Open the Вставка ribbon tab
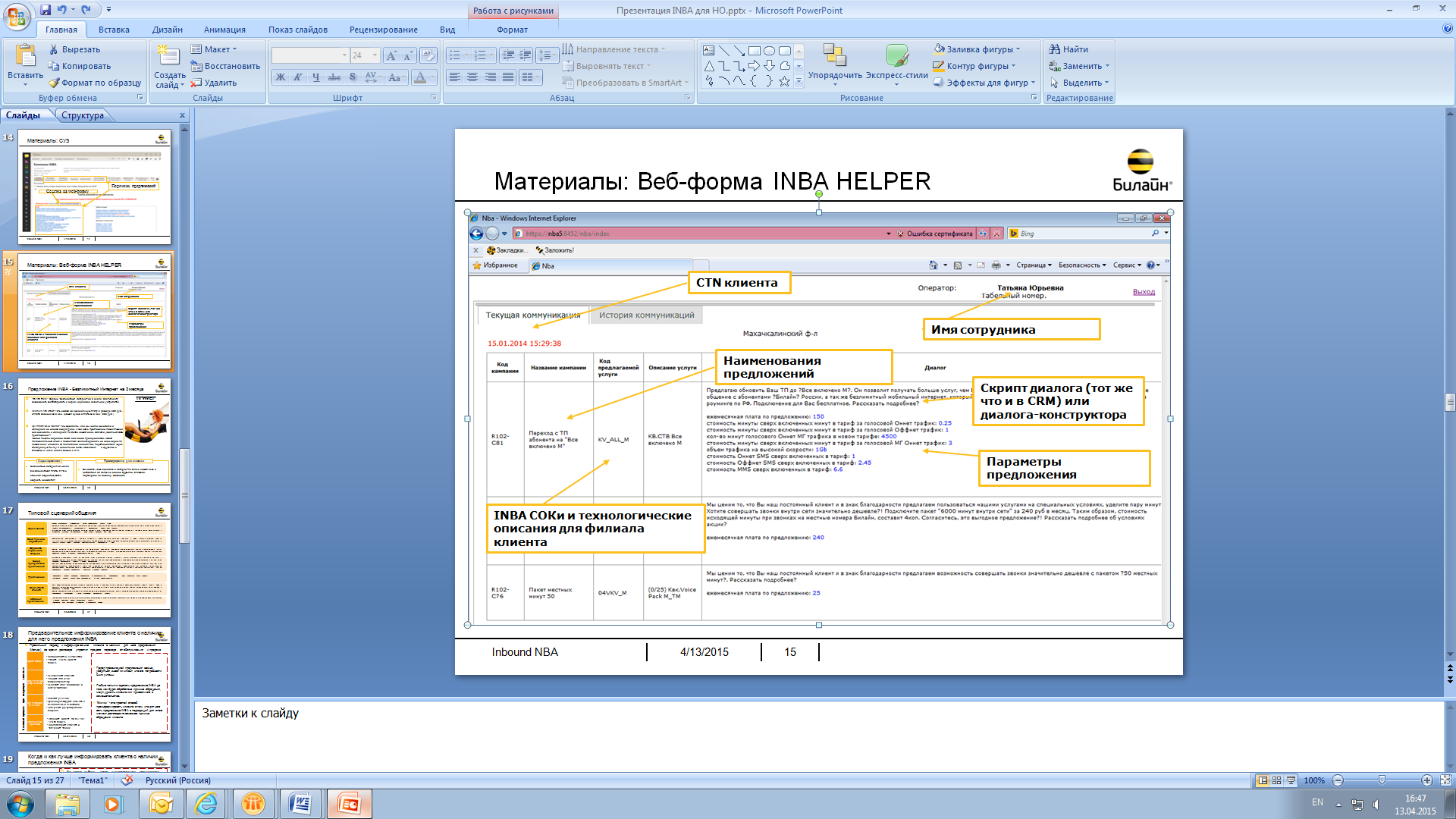Viewport: 1456px width, 819px height. 114,30
